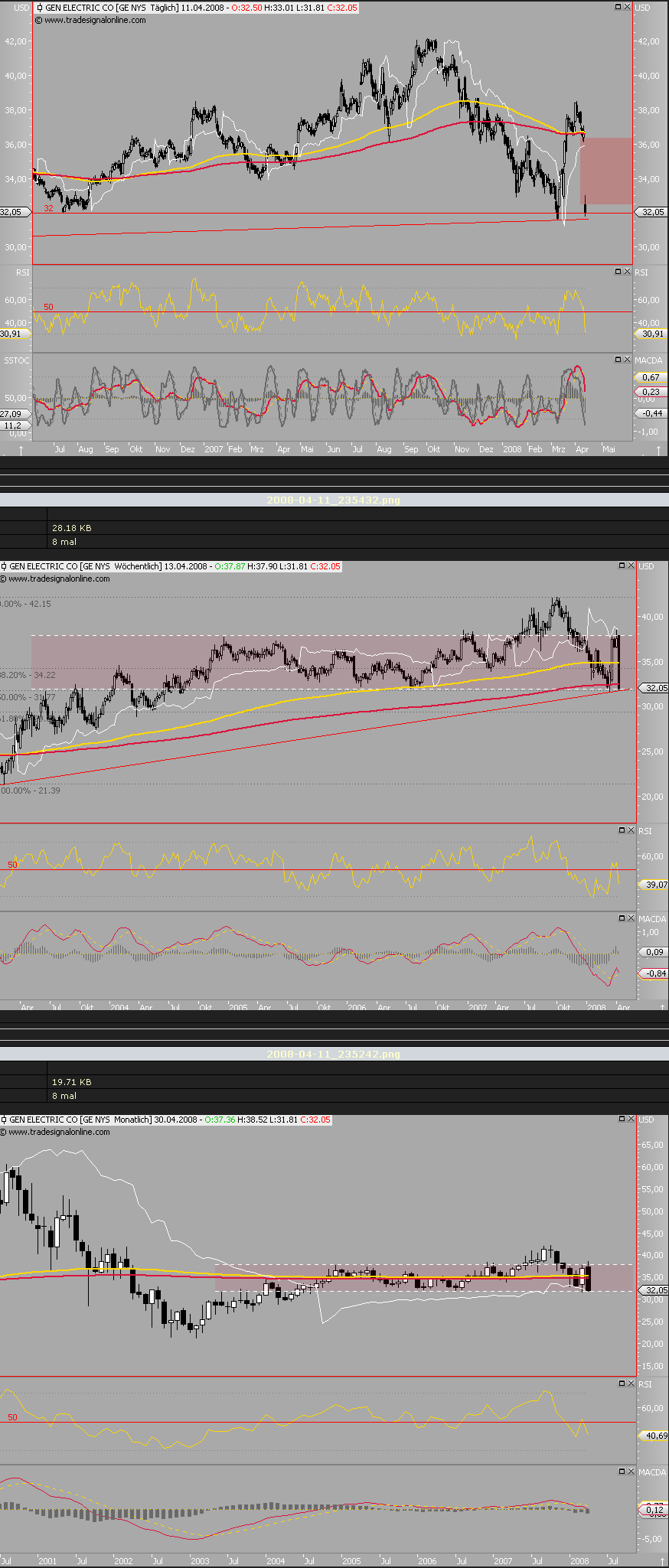This screenshot has width=669, height=1568.
Task: Maximize the monthly price chart pane
Action: point(622,1119)
